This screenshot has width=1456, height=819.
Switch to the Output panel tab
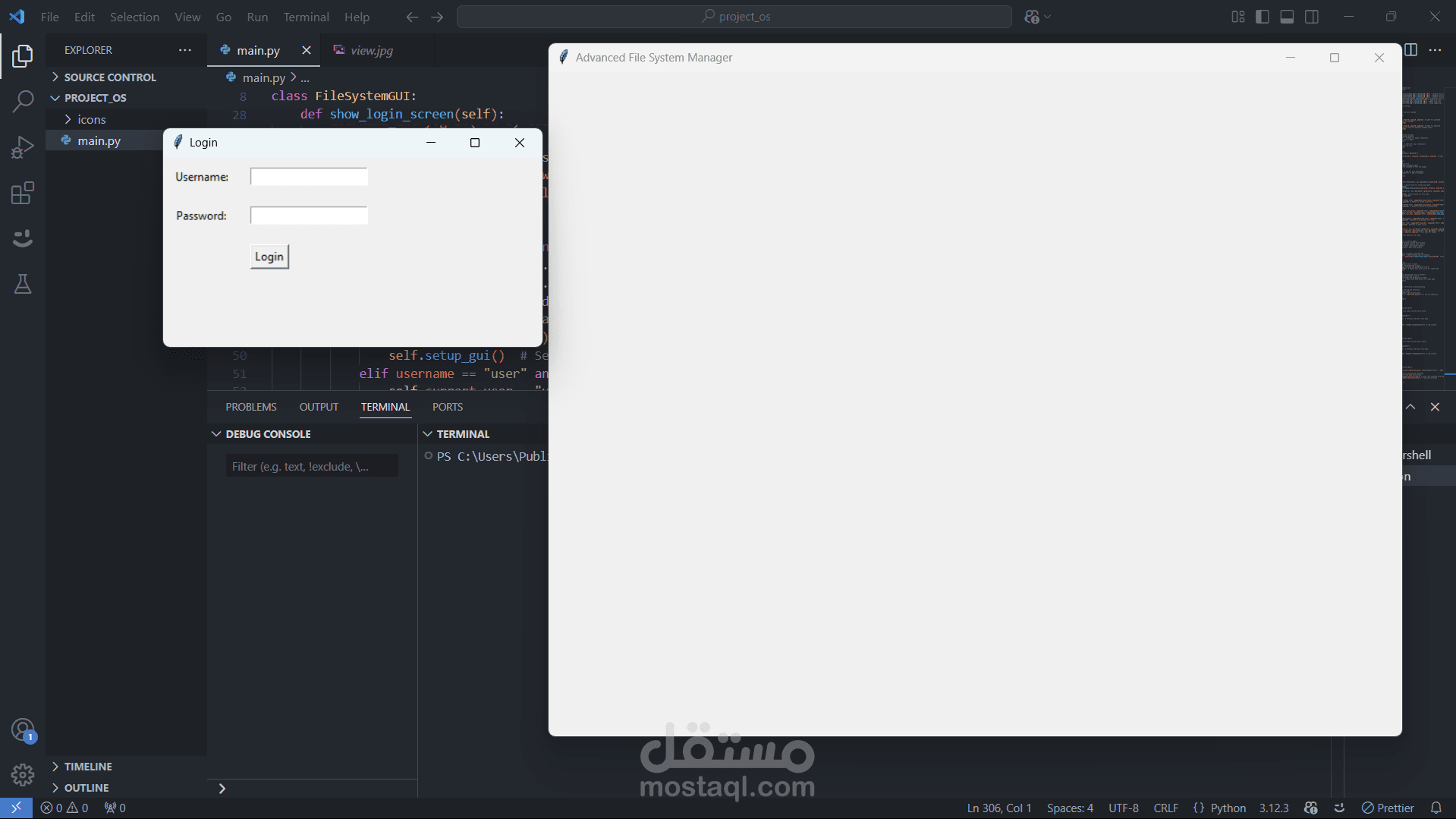click(319, 407)
